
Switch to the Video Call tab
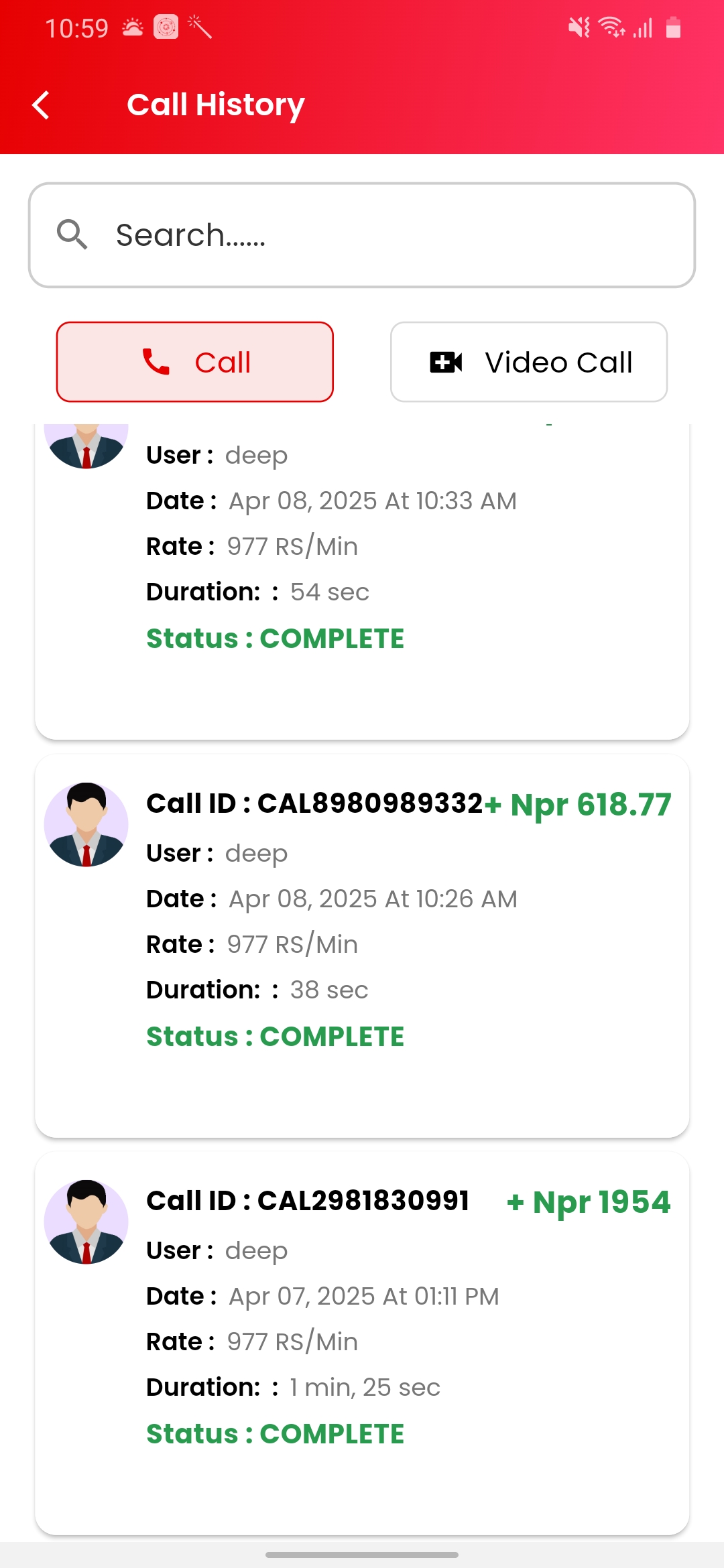(528, 362)
